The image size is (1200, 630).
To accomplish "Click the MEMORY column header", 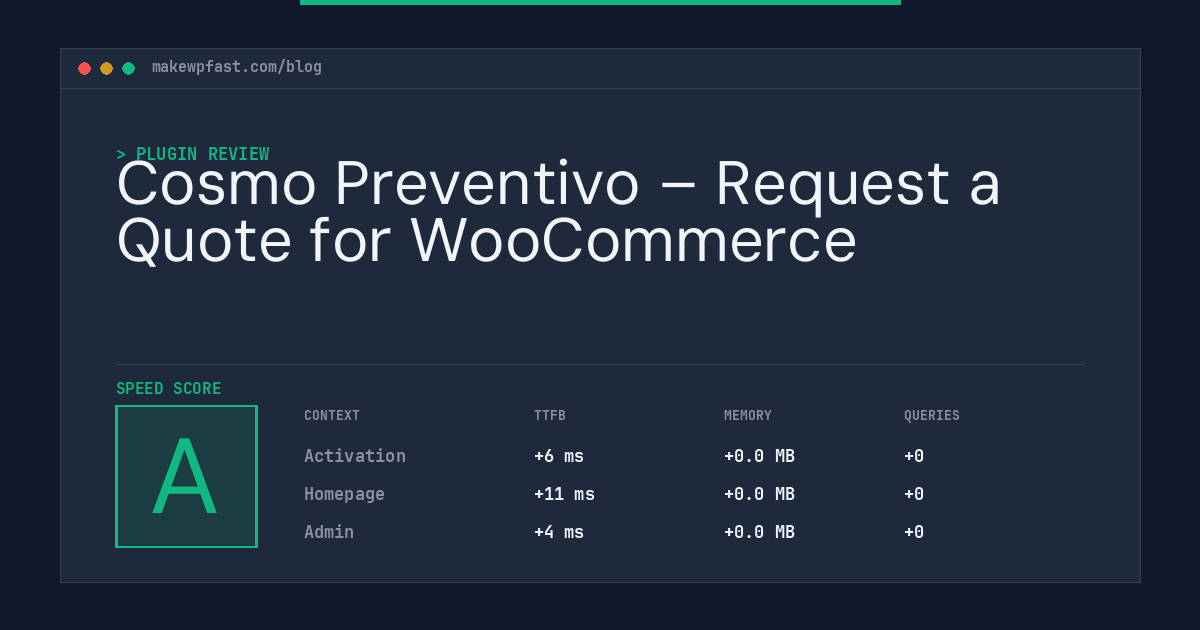I will coord(748,416).
